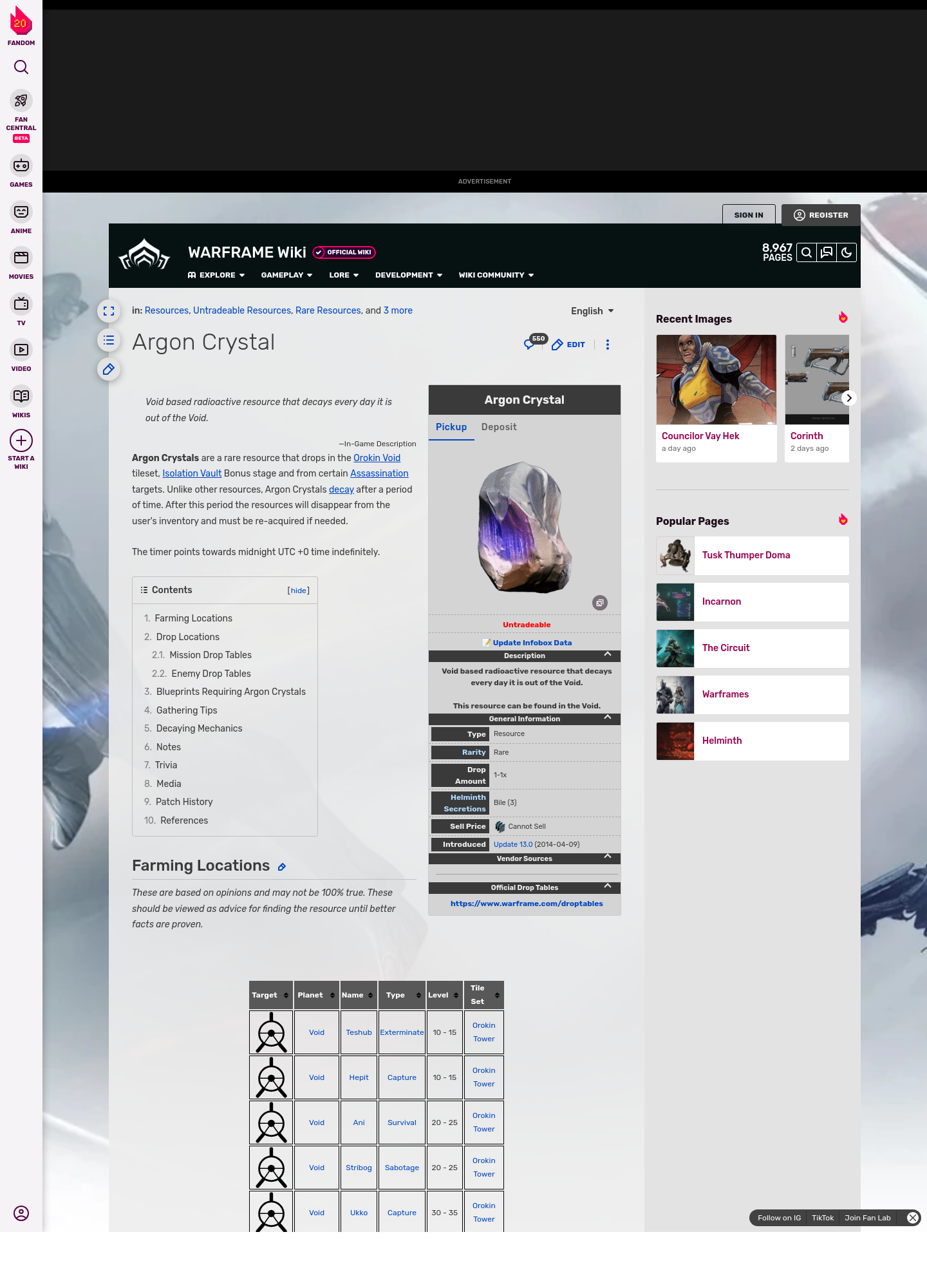Open the Helminth popular page
Viewport: 927px width, 1288px height.
(x=753, y=741)
